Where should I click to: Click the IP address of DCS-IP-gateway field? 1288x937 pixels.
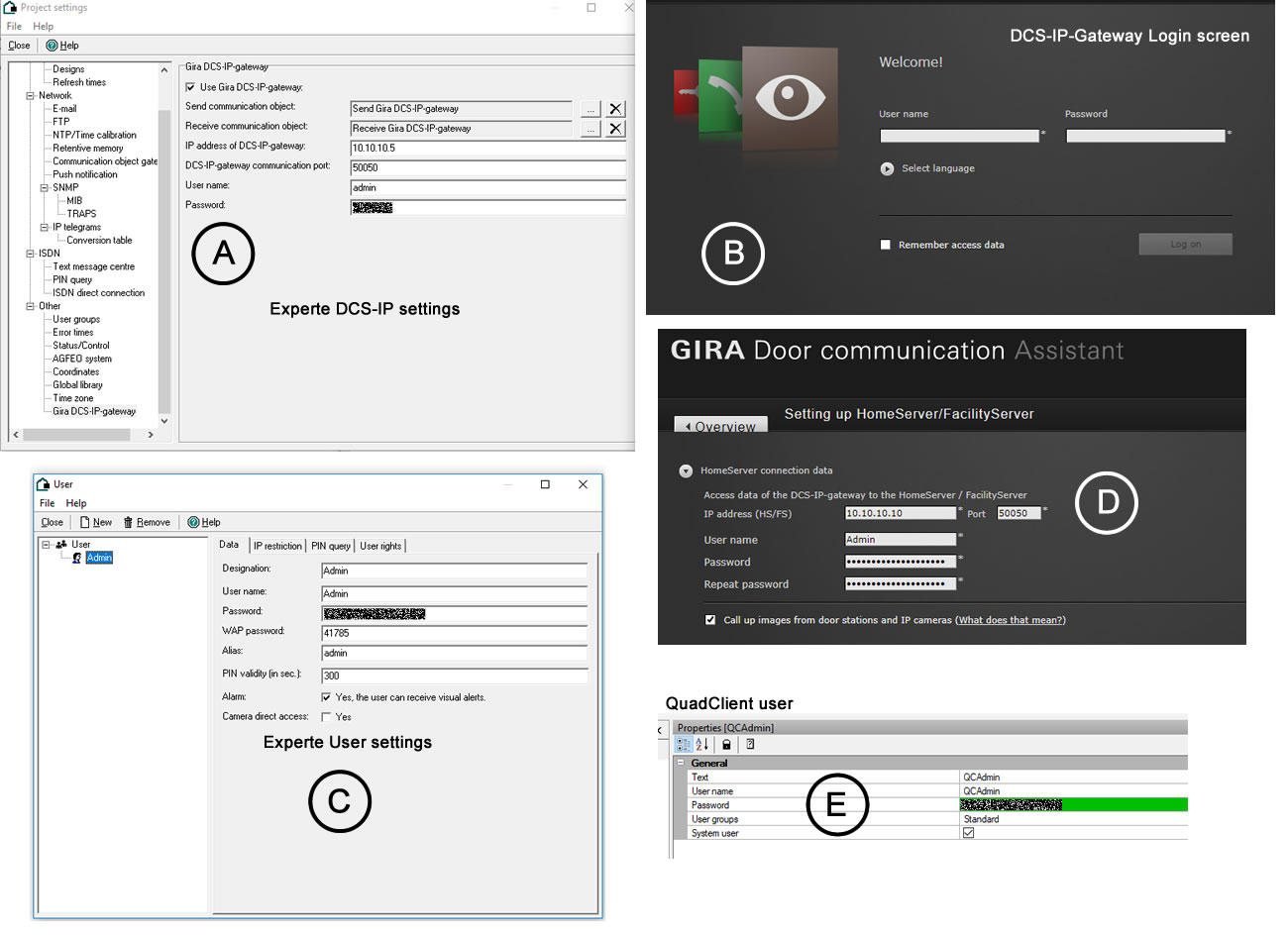tap(488, 149)
